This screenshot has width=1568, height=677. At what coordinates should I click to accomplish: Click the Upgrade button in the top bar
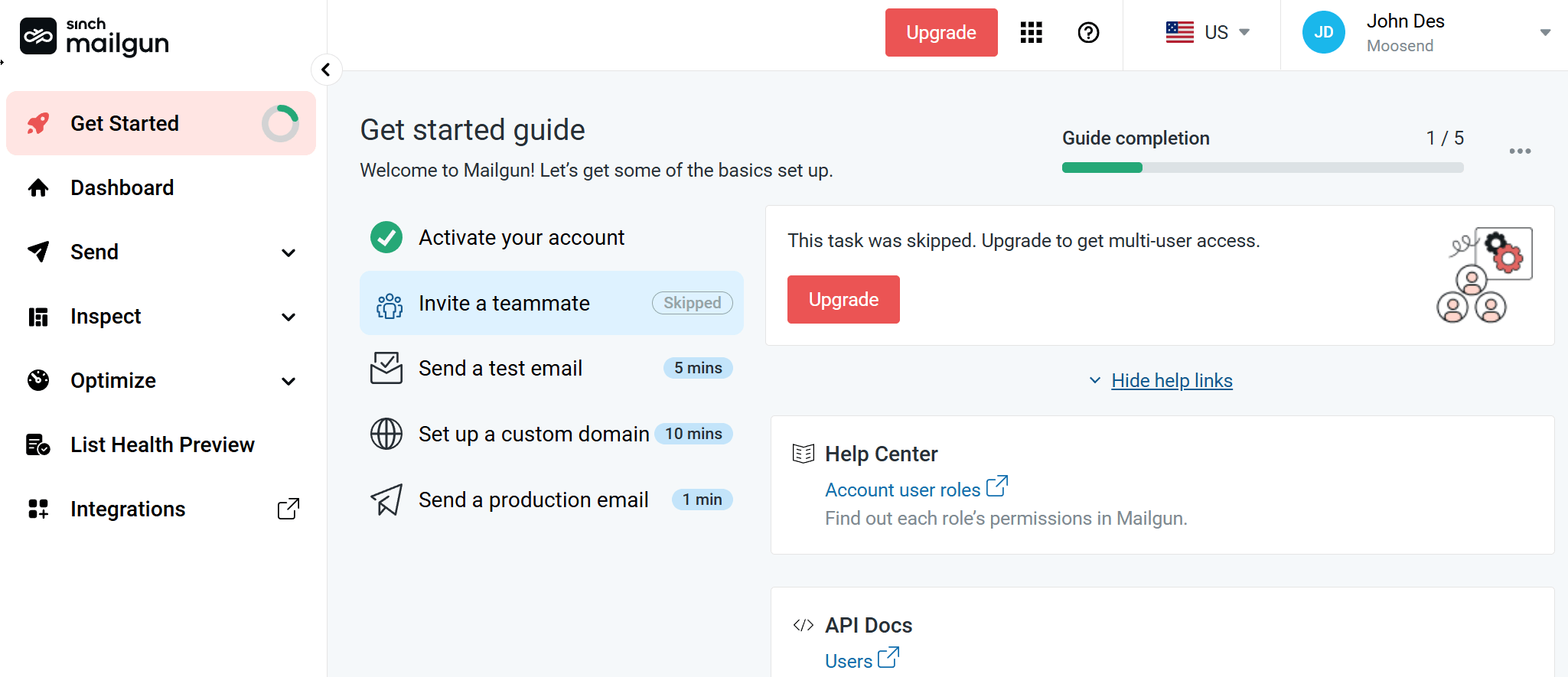click(941, 32)
